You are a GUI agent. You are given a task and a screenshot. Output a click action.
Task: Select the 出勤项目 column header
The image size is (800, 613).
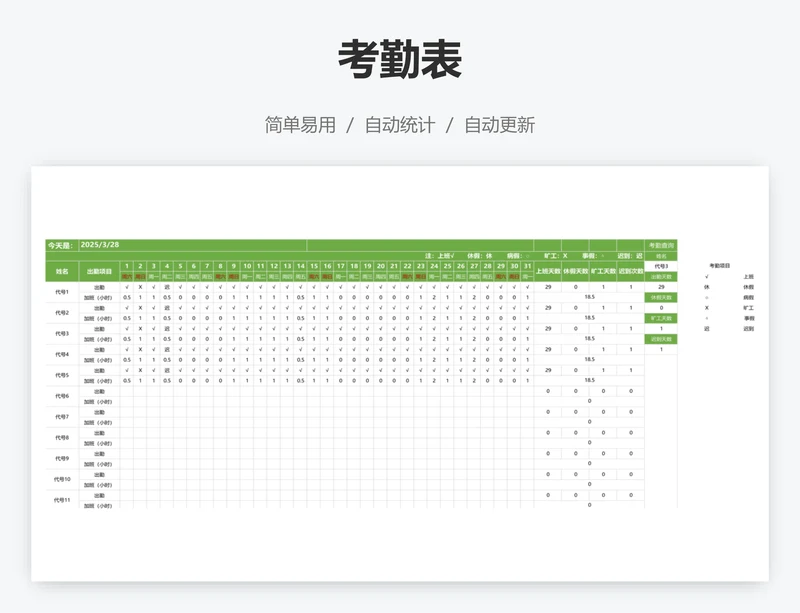99,271
